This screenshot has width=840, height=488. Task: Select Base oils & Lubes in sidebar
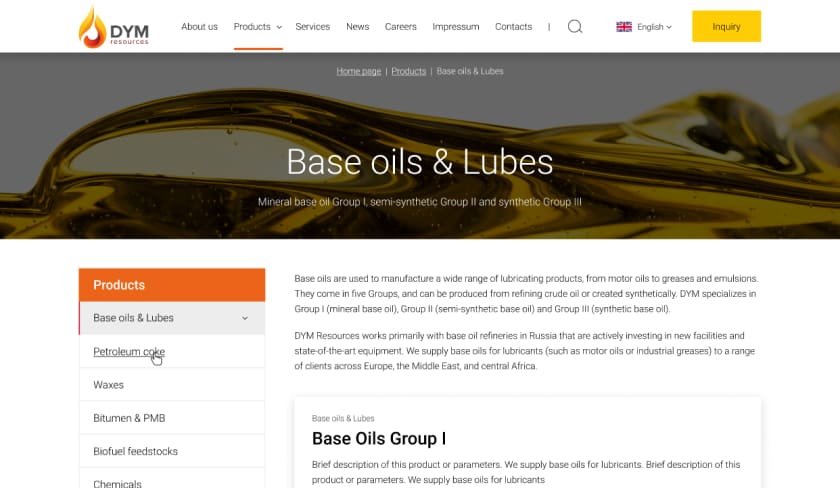171,318
